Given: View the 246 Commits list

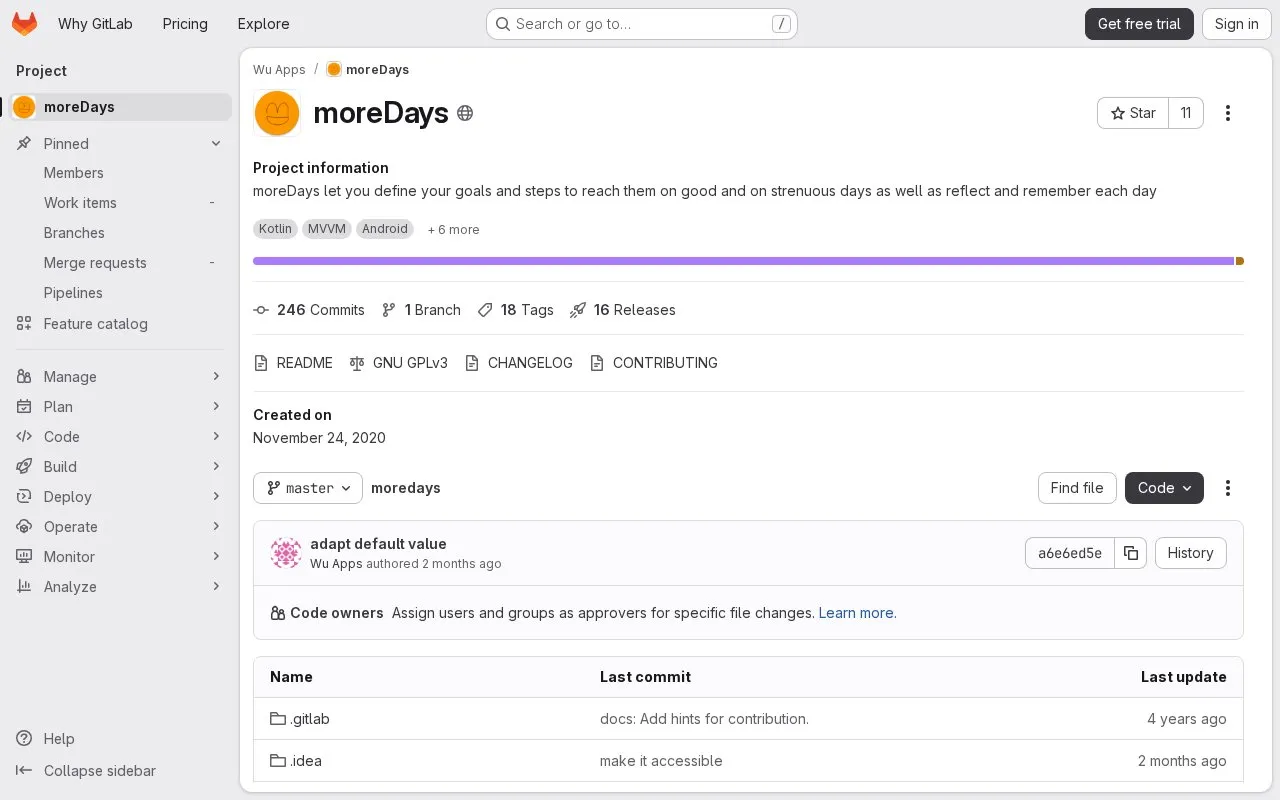Looking at the screenshot, I should pos(309,310).
